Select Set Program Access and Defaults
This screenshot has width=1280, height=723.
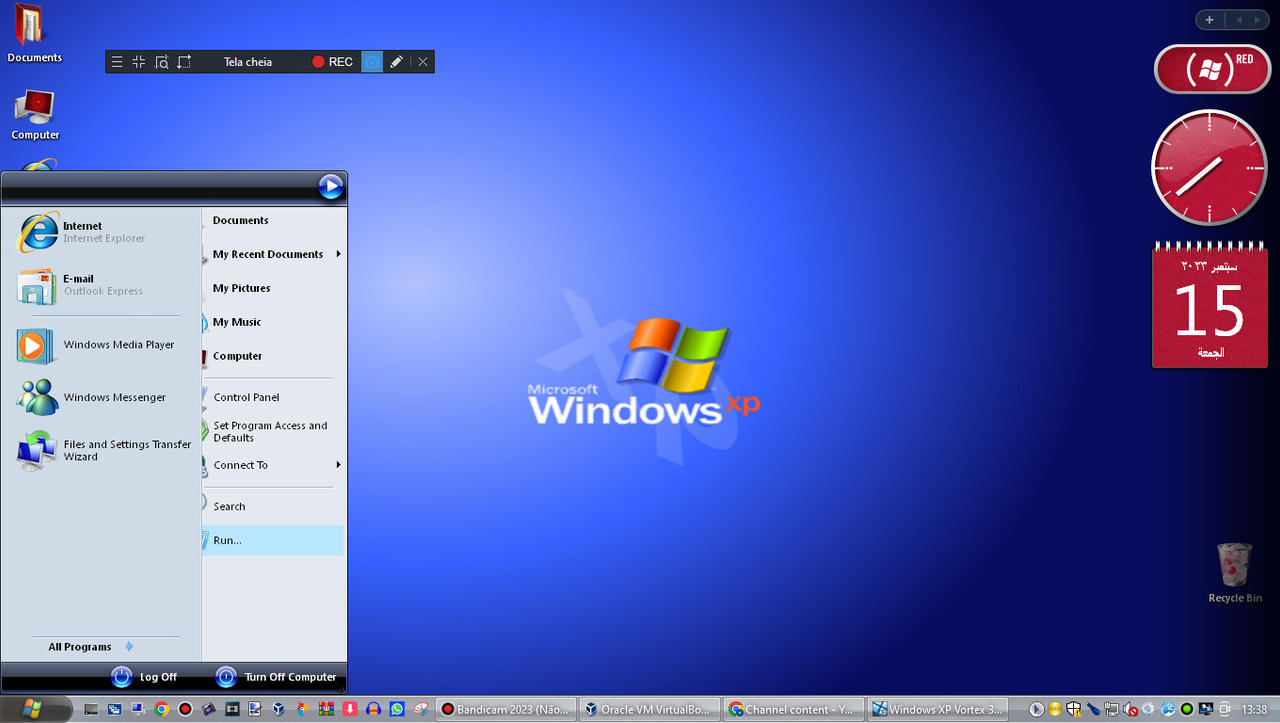(273, 431)
